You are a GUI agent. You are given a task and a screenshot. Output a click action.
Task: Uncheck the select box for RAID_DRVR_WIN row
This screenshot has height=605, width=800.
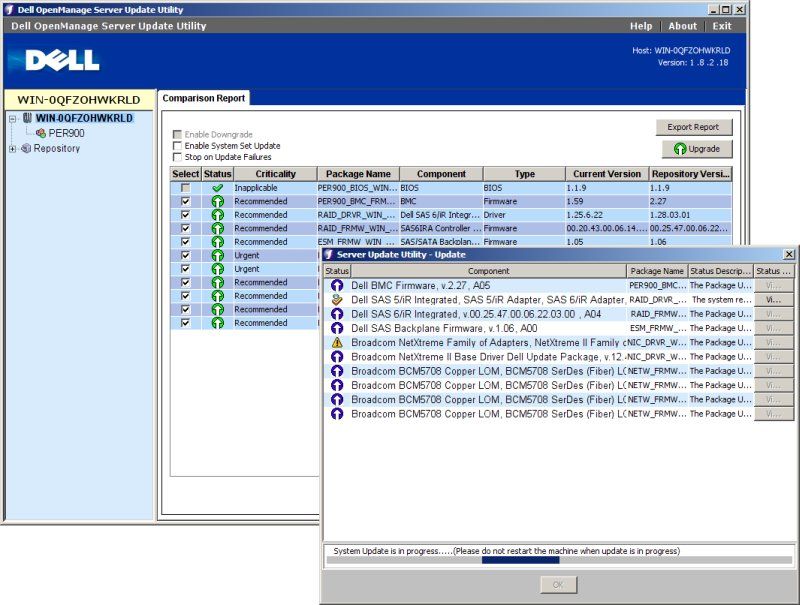[185, 215]
